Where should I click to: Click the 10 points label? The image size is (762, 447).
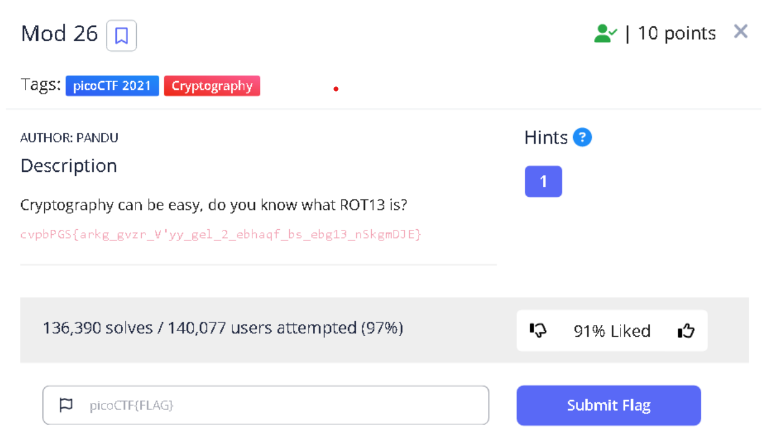[677, 34]
